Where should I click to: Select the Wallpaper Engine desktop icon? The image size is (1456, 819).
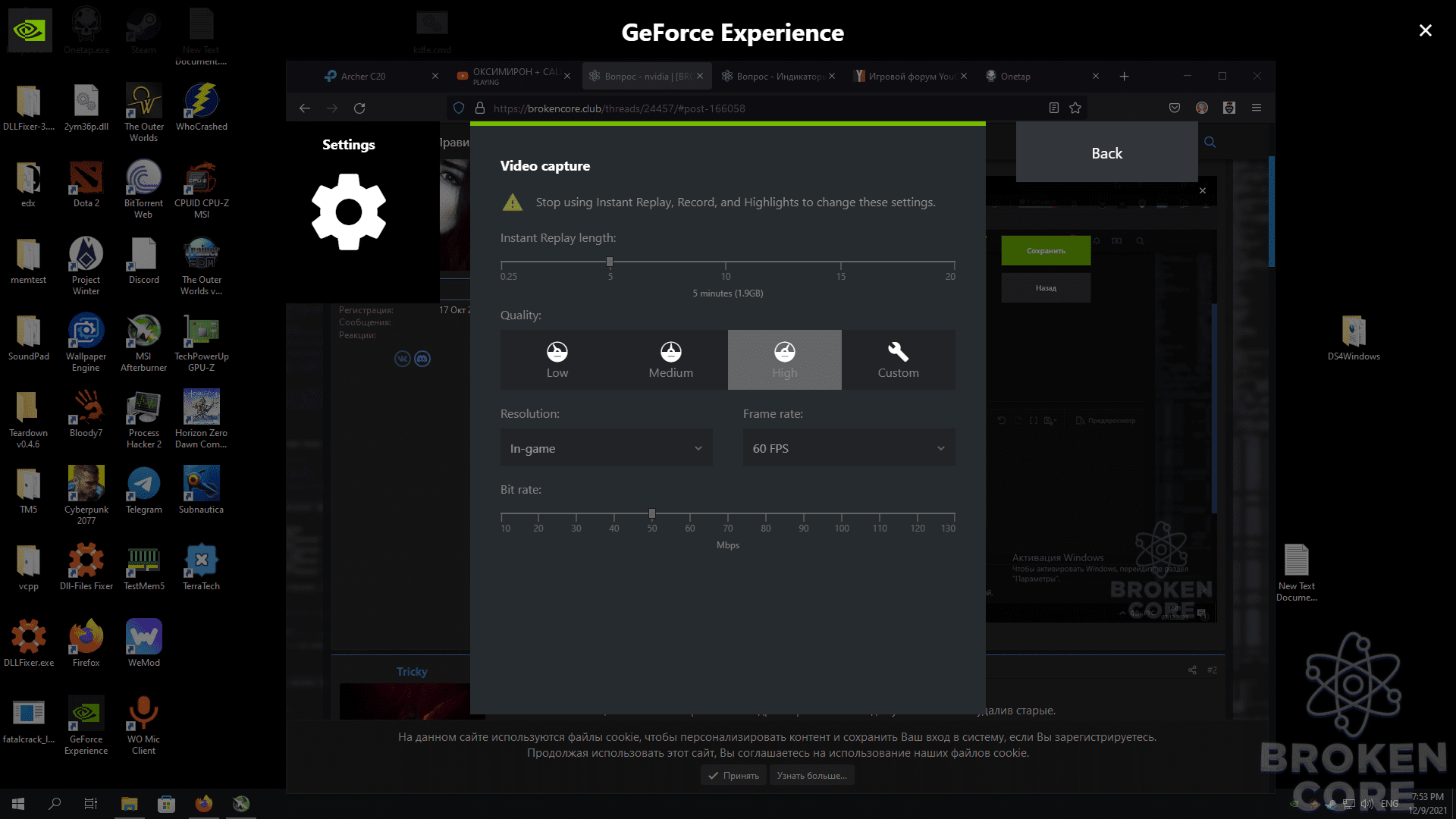(86, 343)
